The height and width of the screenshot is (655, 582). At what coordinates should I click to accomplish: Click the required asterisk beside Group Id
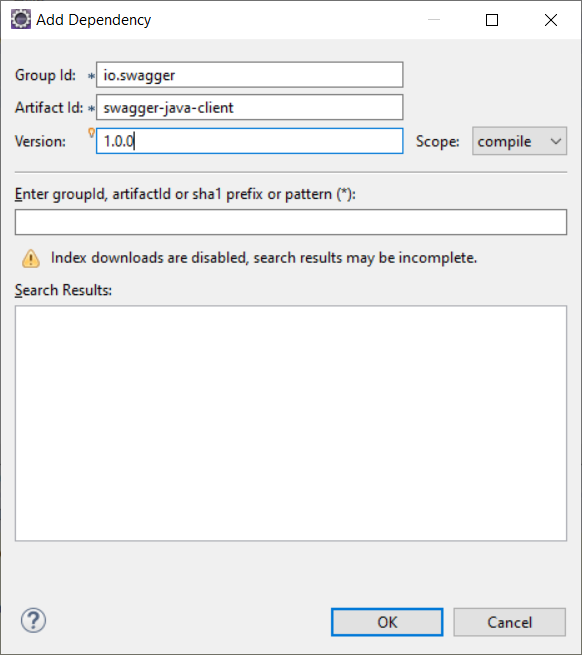[x=91, y=76]
